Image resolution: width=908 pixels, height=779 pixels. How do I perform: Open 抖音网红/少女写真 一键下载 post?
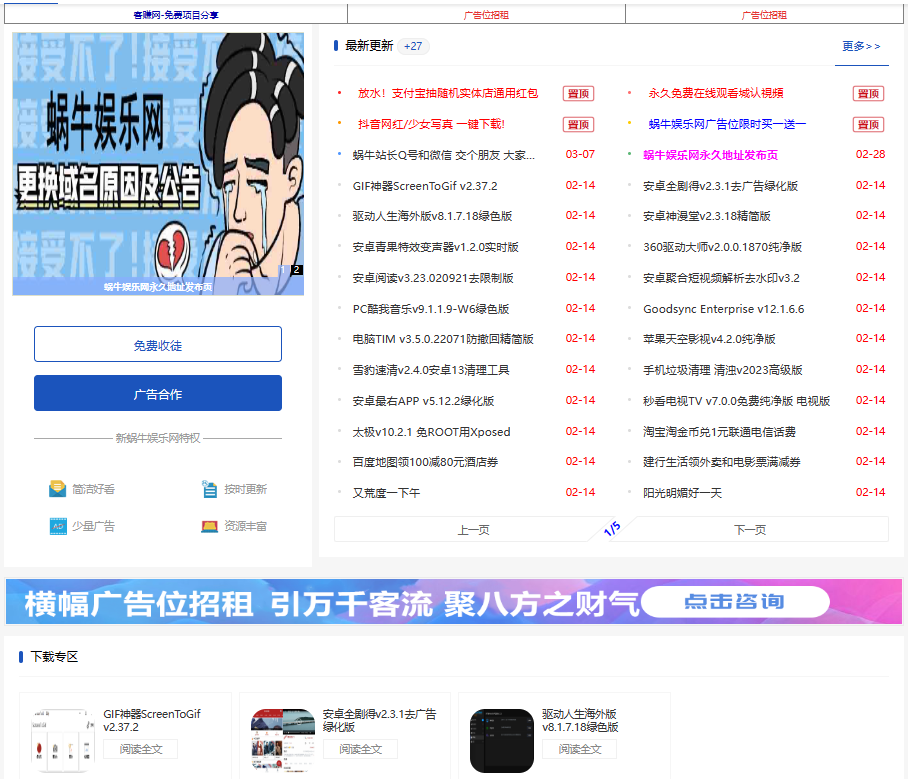point(431,124)
